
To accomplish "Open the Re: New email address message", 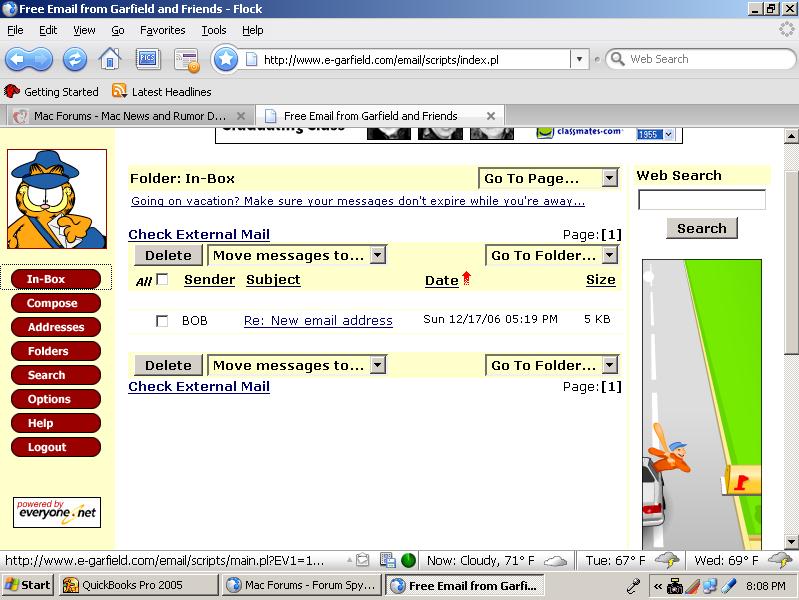I will [x=318, y=321].
